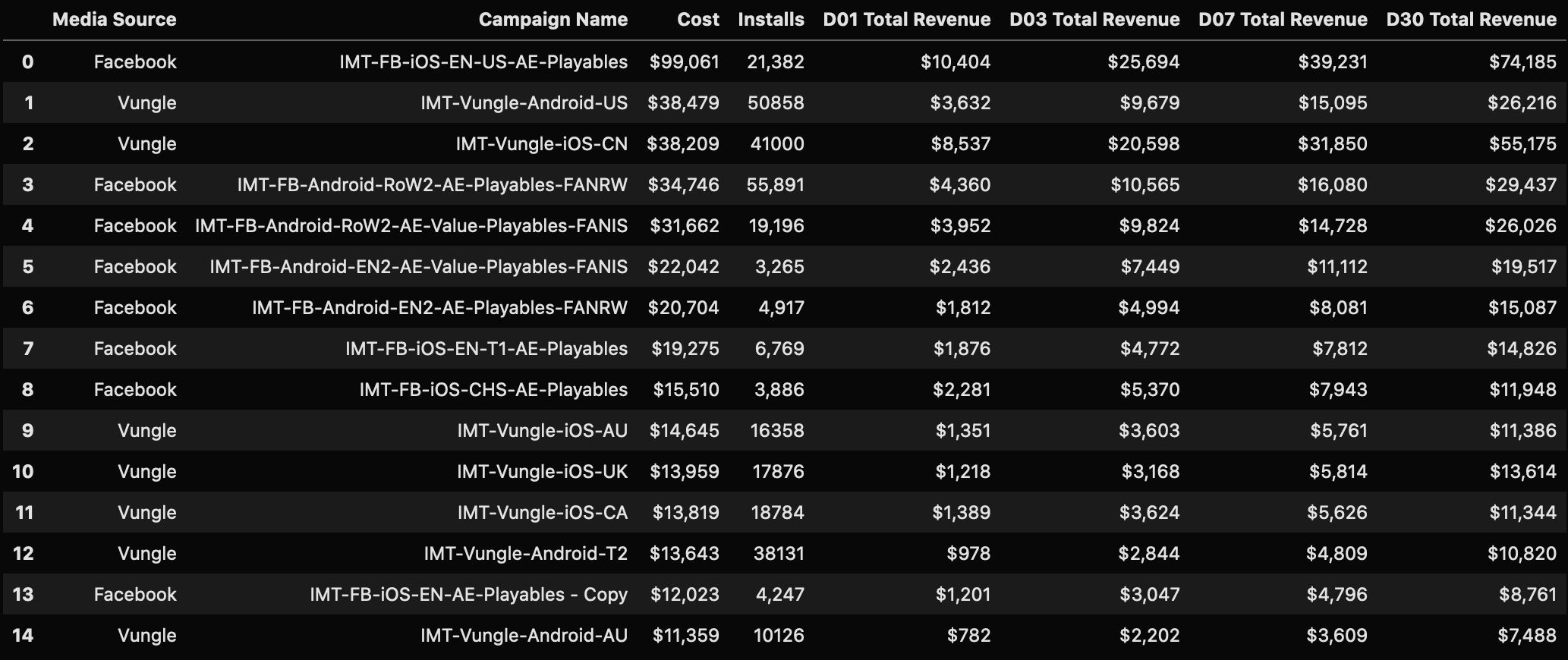
Task: Click the D30 Total Revenue header
Action: pos(1471,20)
